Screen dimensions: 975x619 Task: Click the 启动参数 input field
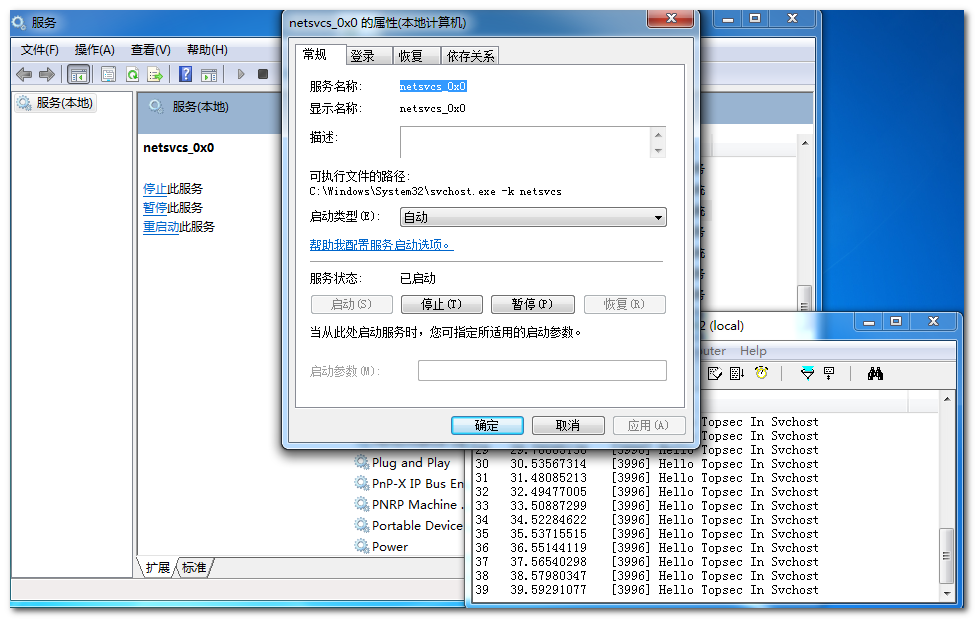pos(542,371)
